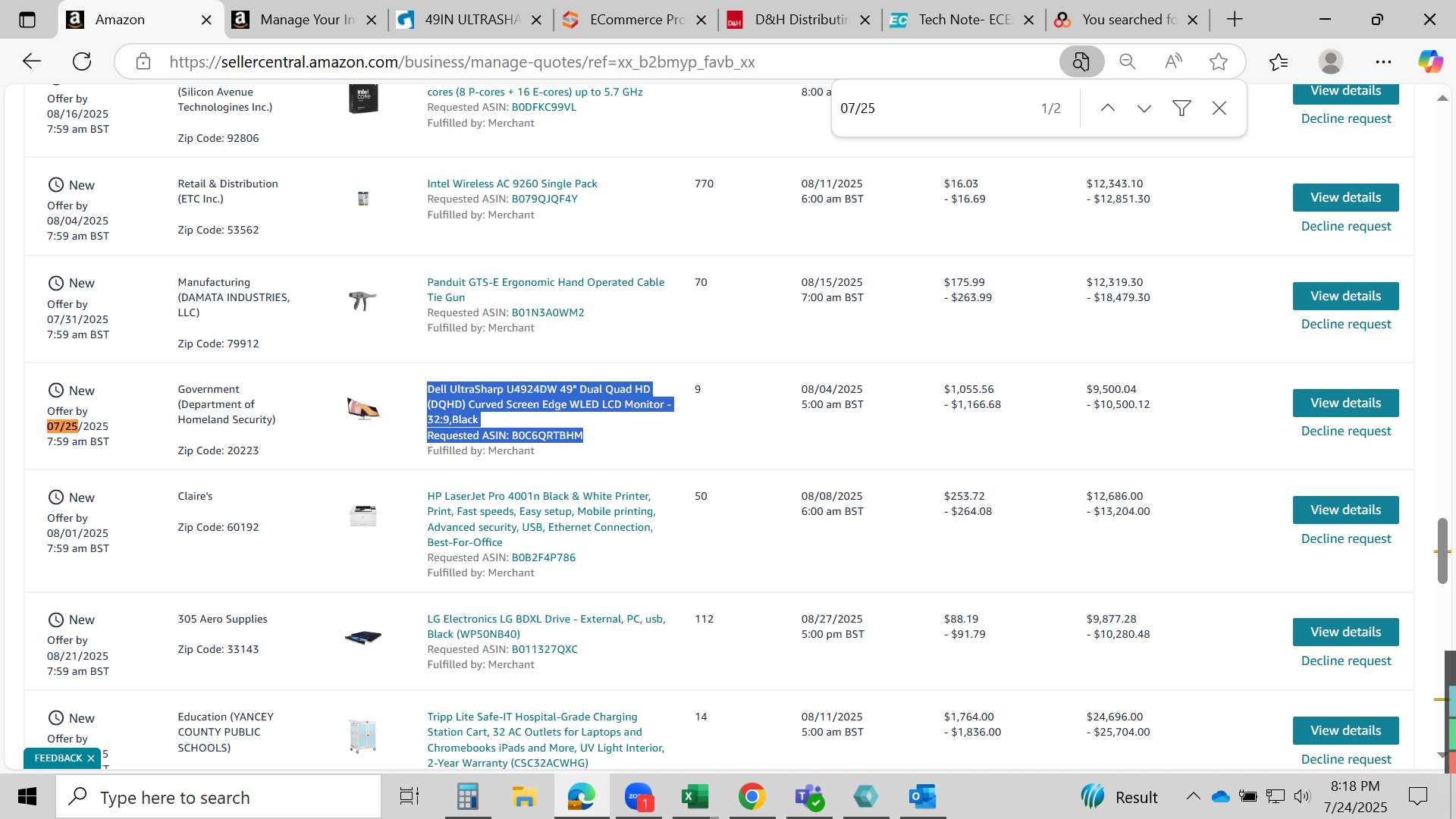Launch the Copilot sidebar icon
1456x819 pixels.
[x=1430, y=61]
